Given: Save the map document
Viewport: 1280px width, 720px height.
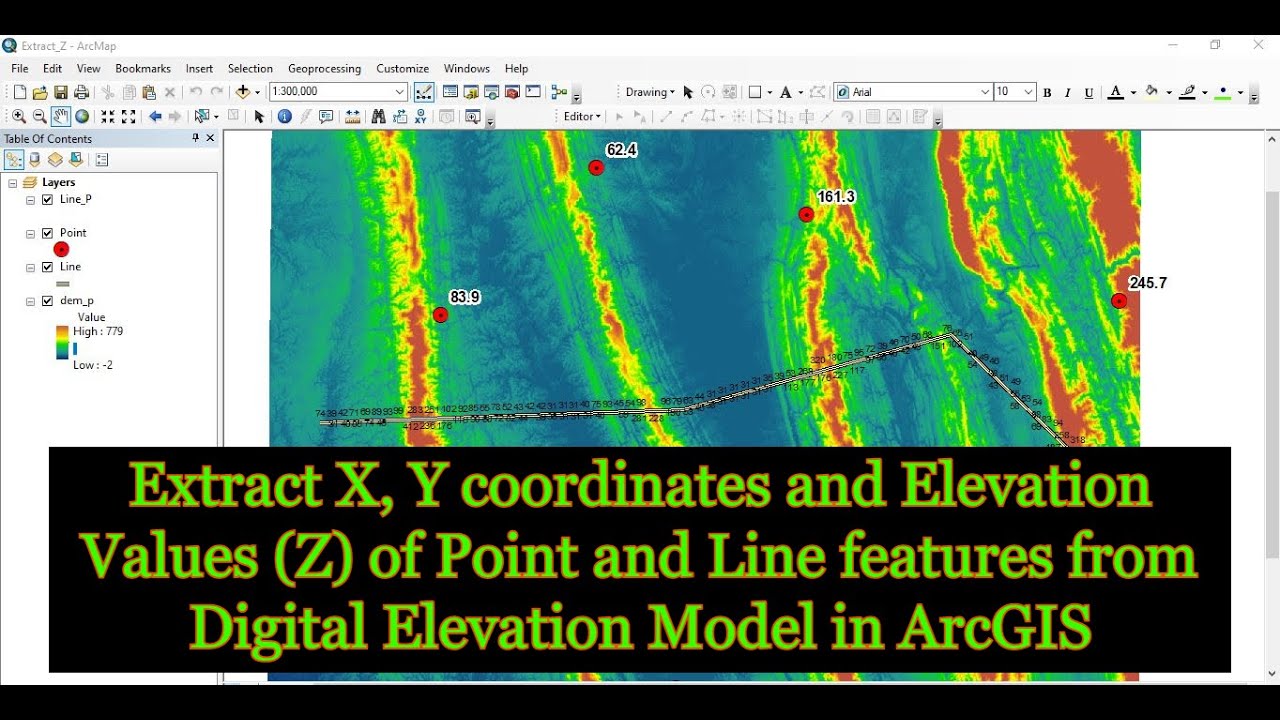Looking at the screenshot, I should [x=61, y=92].
